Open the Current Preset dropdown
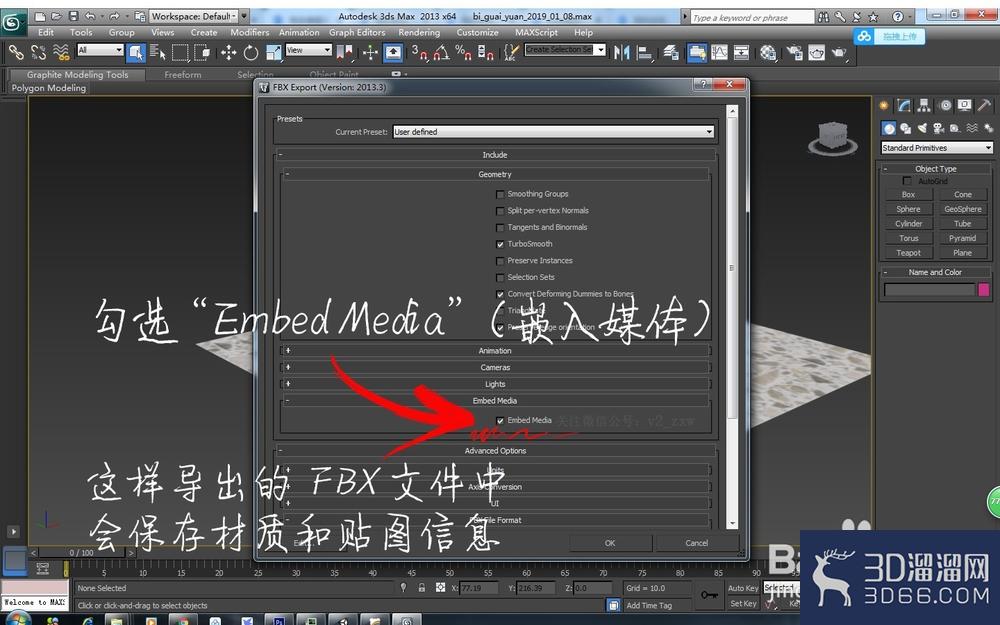 coord(553,131)
